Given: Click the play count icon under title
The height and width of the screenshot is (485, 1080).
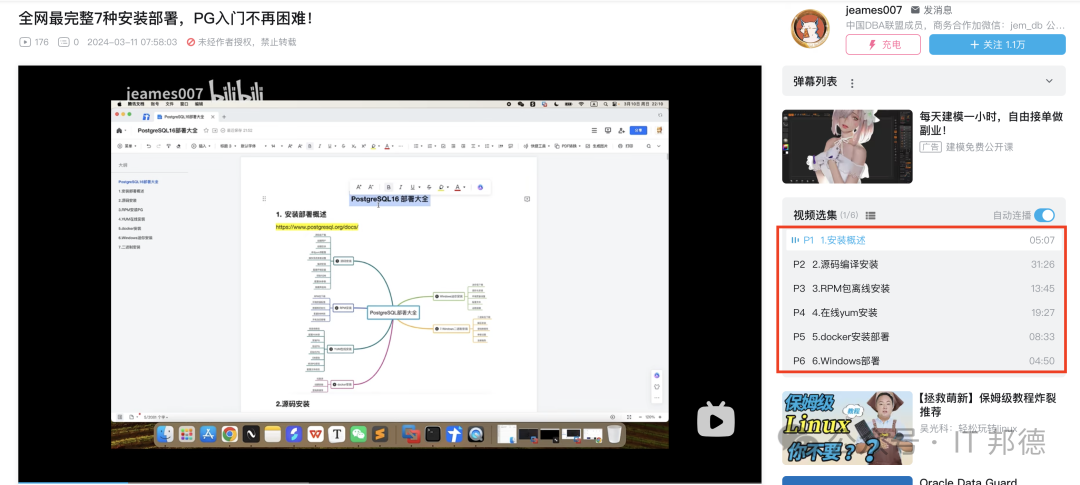Looking at the screenshot, I should (x=25, y=42).
